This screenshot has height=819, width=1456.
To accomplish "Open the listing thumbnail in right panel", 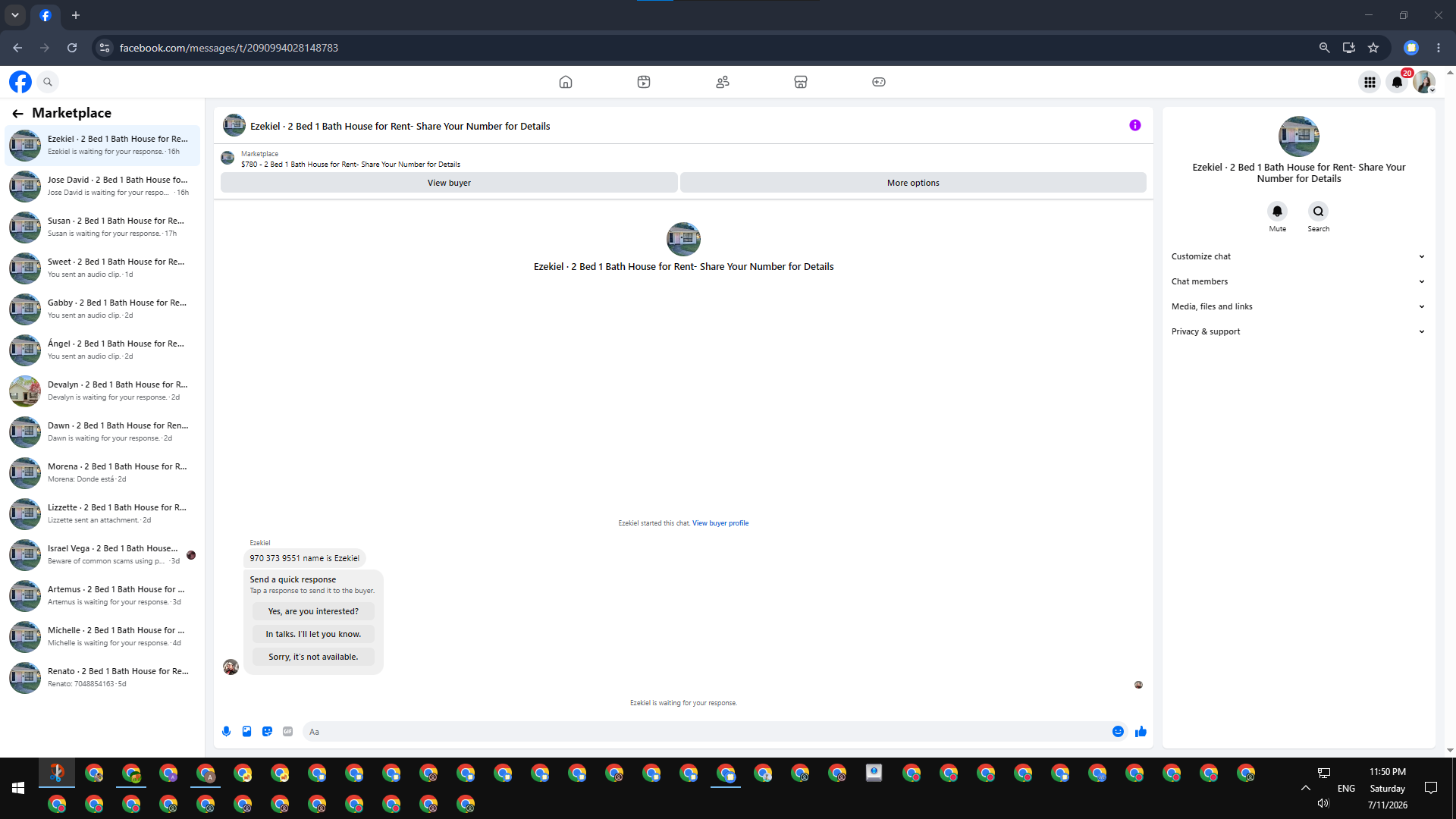I will coord(1299,136).
